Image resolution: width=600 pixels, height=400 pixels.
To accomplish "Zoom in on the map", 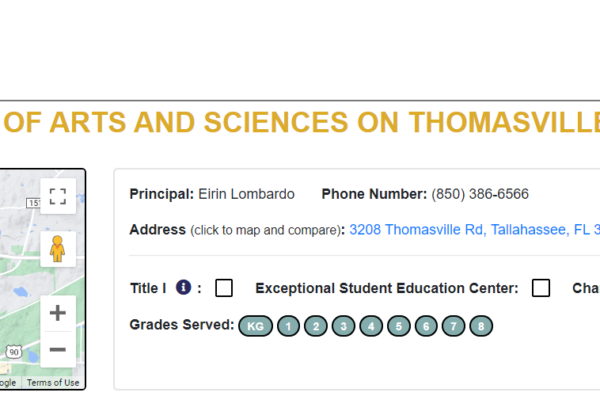I will coord(58,312).
